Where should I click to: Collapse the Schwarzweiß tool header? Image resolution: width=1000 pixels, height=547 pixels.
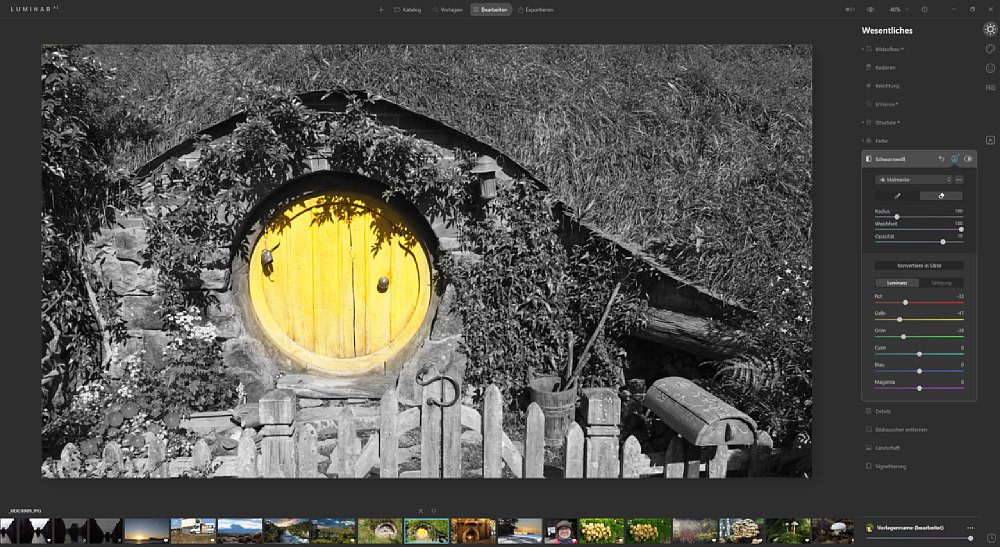890,159
